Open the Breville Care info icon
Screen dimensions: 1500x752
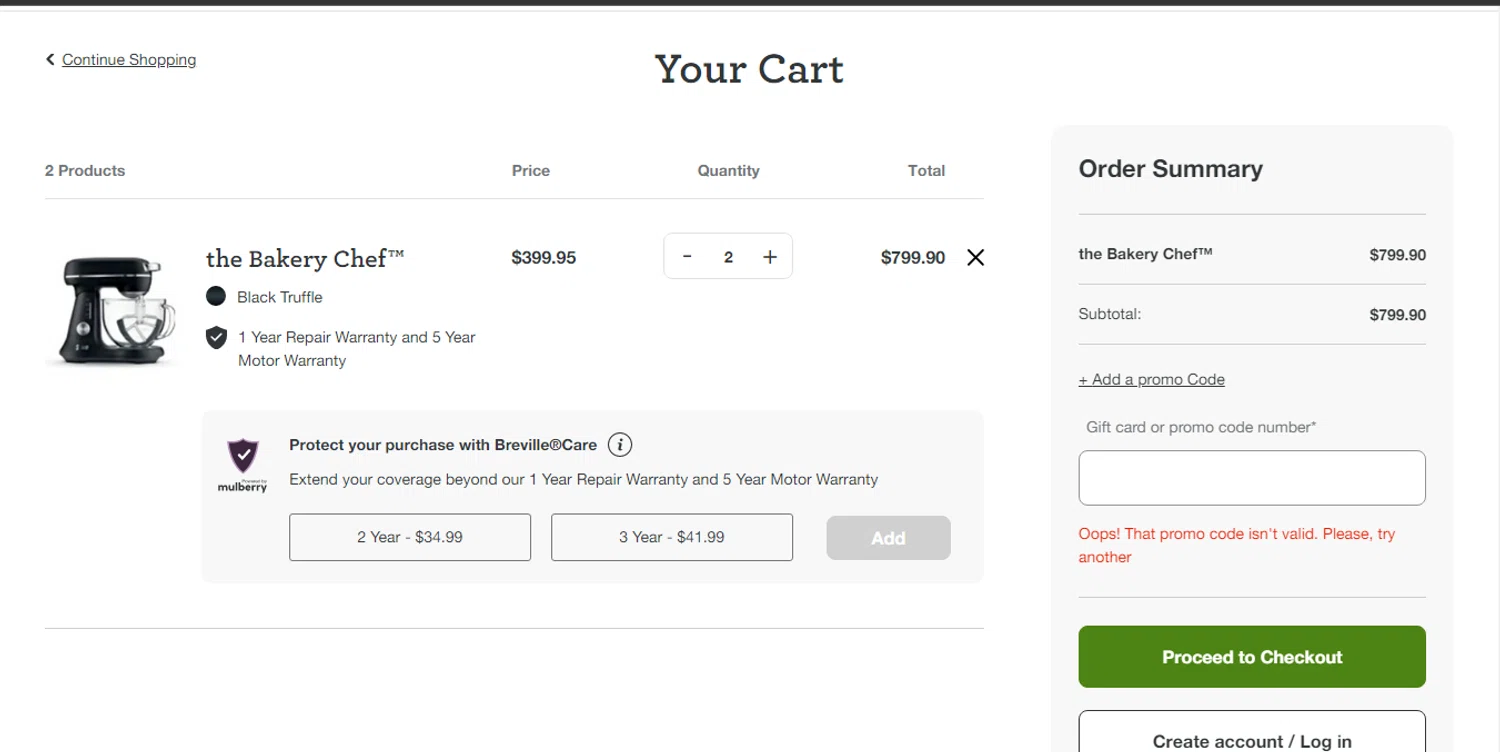point(620,445)
